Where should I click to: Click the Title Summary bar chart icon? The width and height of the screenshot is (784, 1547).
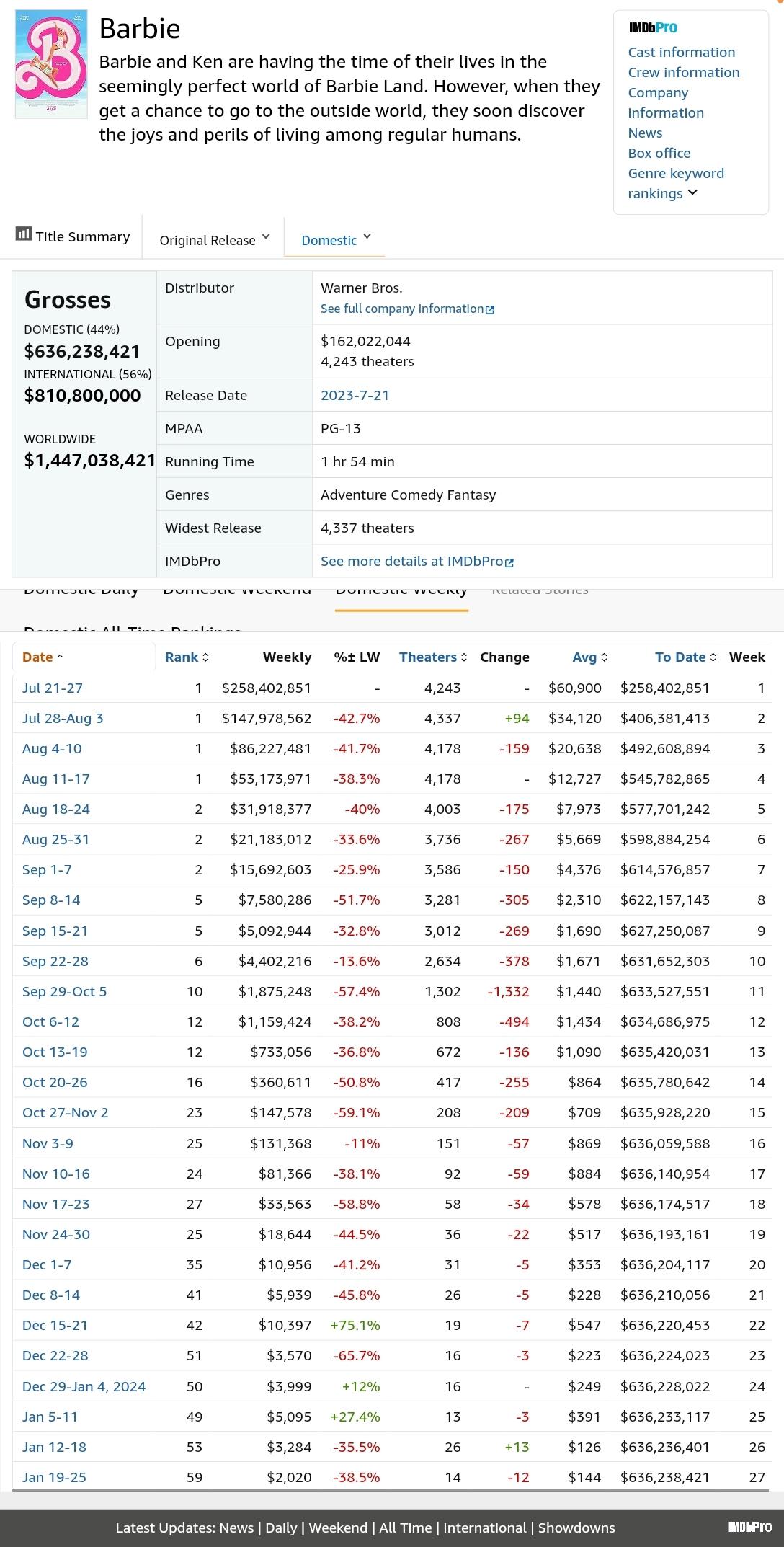(x=24, y=234)
